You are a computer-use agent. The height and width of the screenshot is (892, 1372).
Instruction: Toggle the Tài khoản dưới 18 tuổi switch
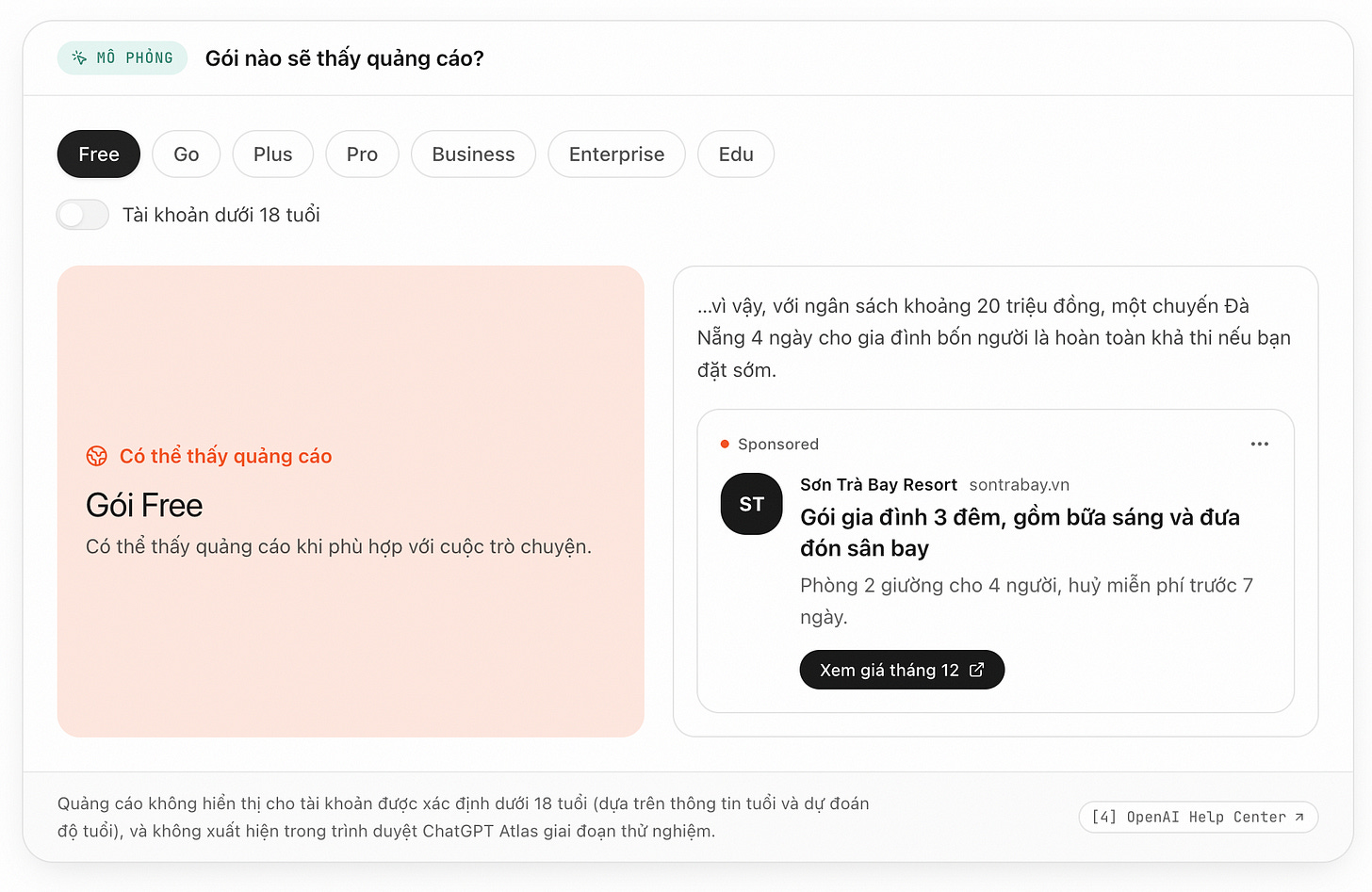coord(83,215)
